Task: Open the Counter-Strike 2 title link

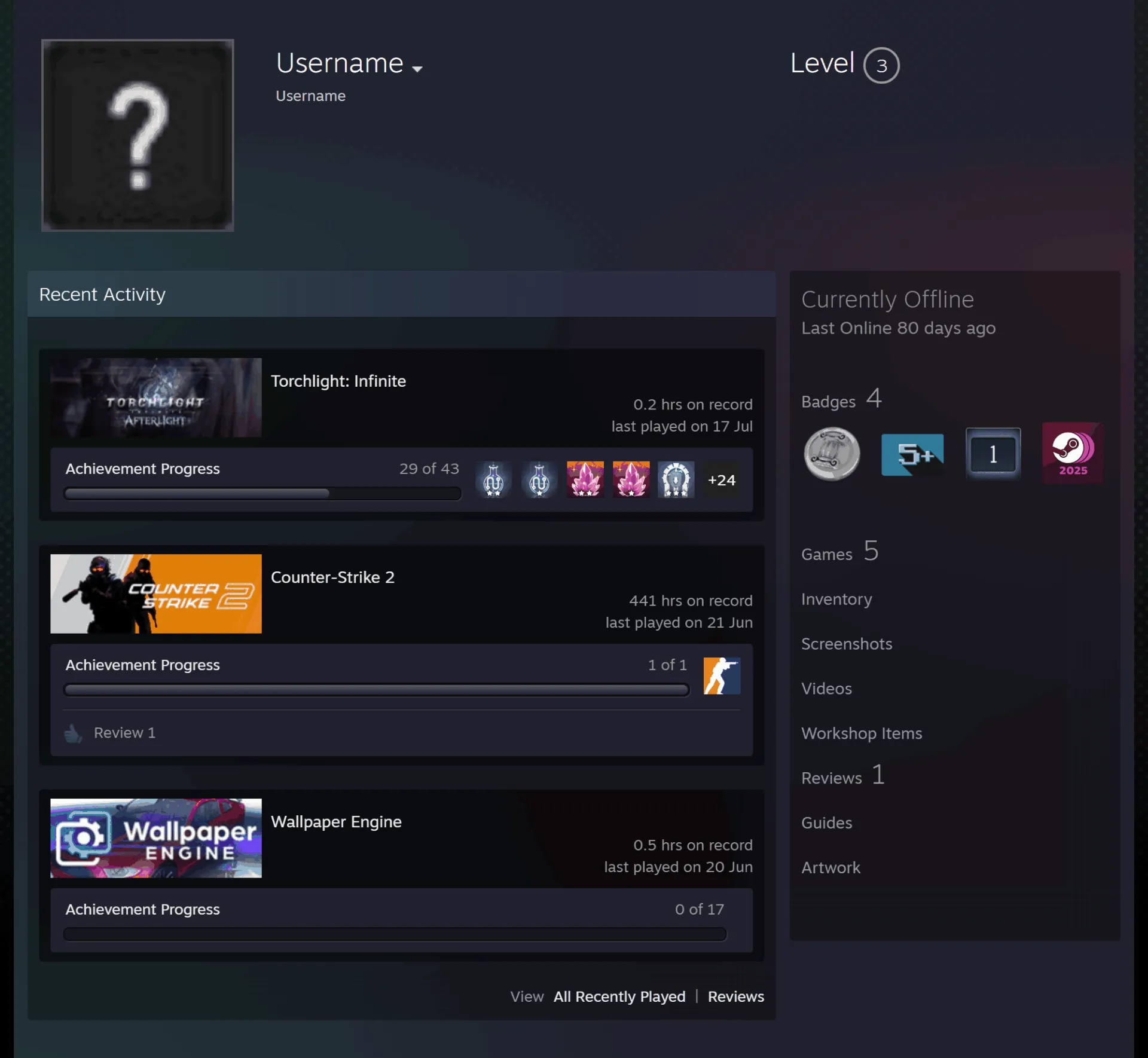Action: (333, 577)
